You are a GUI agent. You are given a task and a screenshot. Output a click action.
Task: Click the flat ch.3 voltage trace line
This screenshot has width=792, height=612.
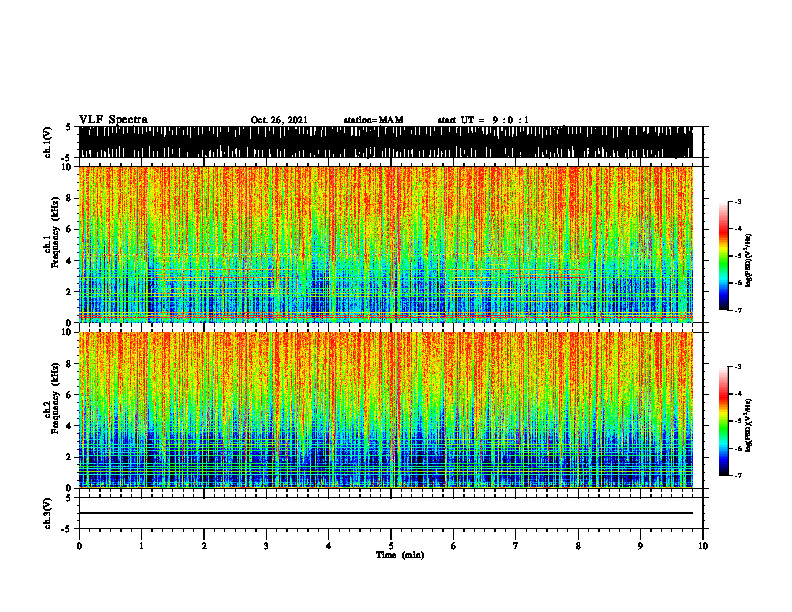point(385,513)
